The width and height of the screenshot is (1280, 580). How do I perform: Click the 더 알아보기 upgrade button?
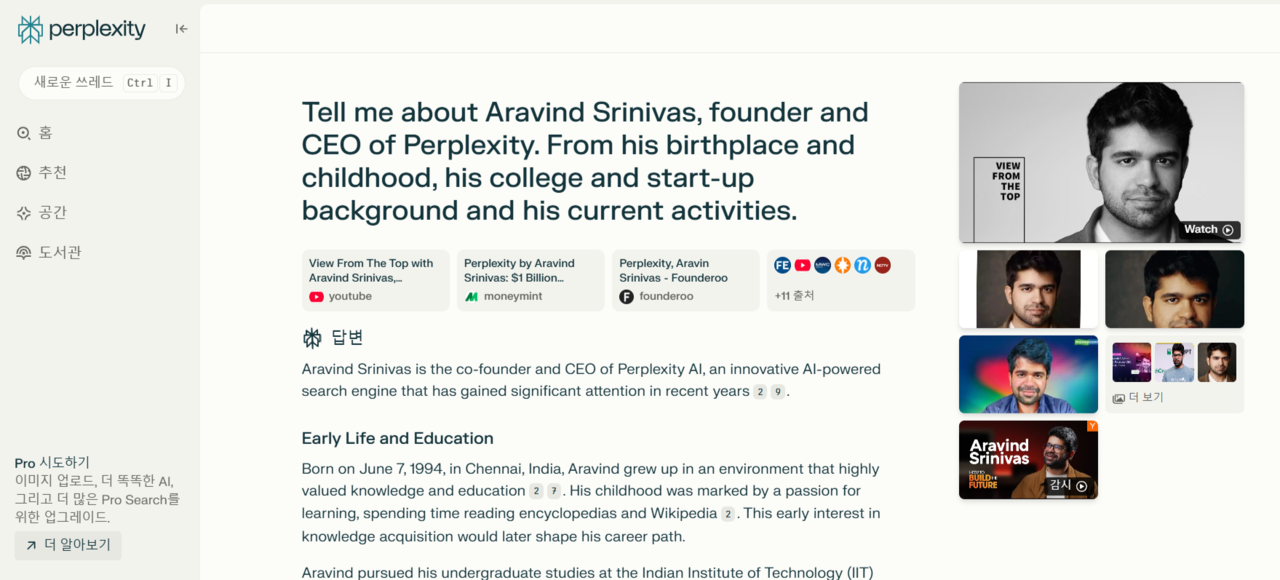coord(68,545)
